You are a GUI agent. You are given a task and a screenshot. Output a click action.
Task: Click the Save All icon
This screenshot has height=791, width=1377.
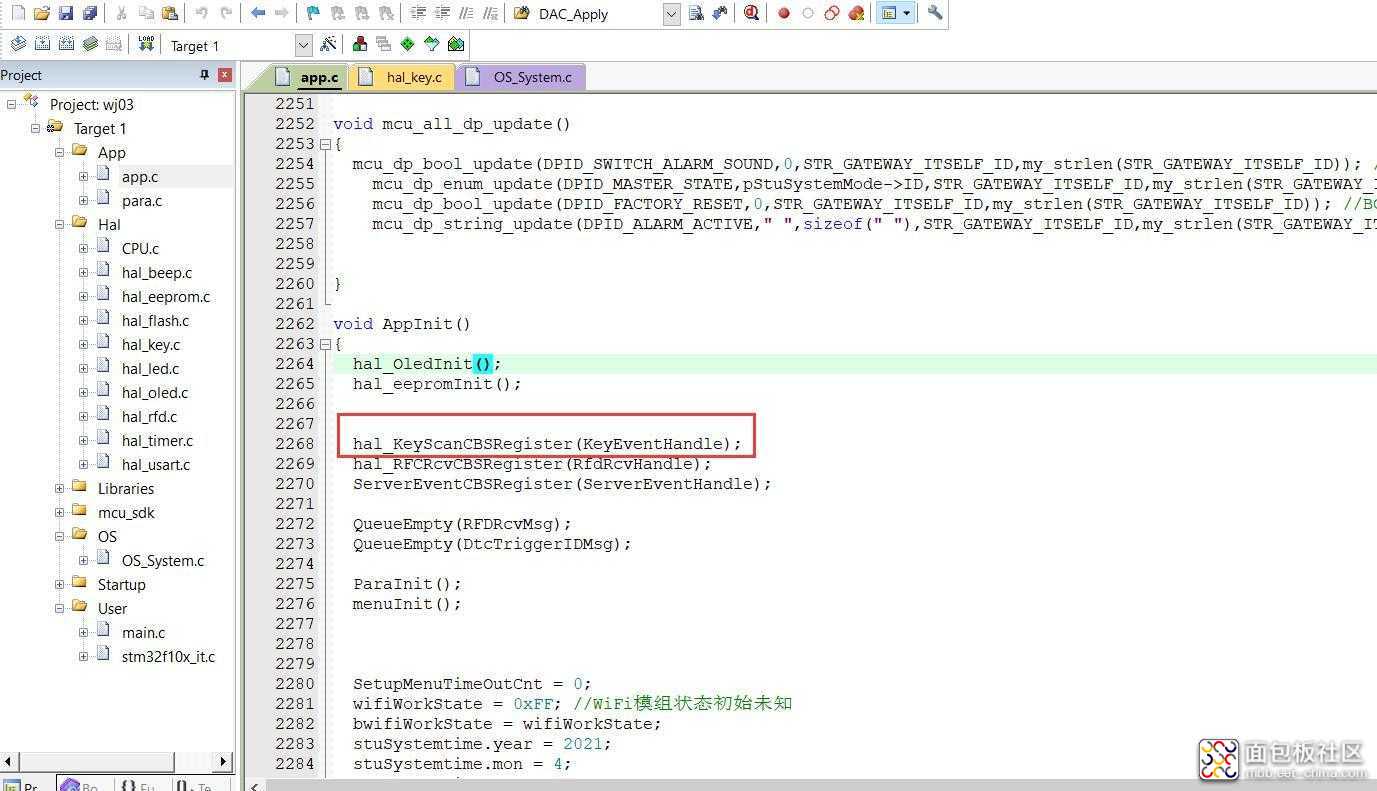point(90,14)
